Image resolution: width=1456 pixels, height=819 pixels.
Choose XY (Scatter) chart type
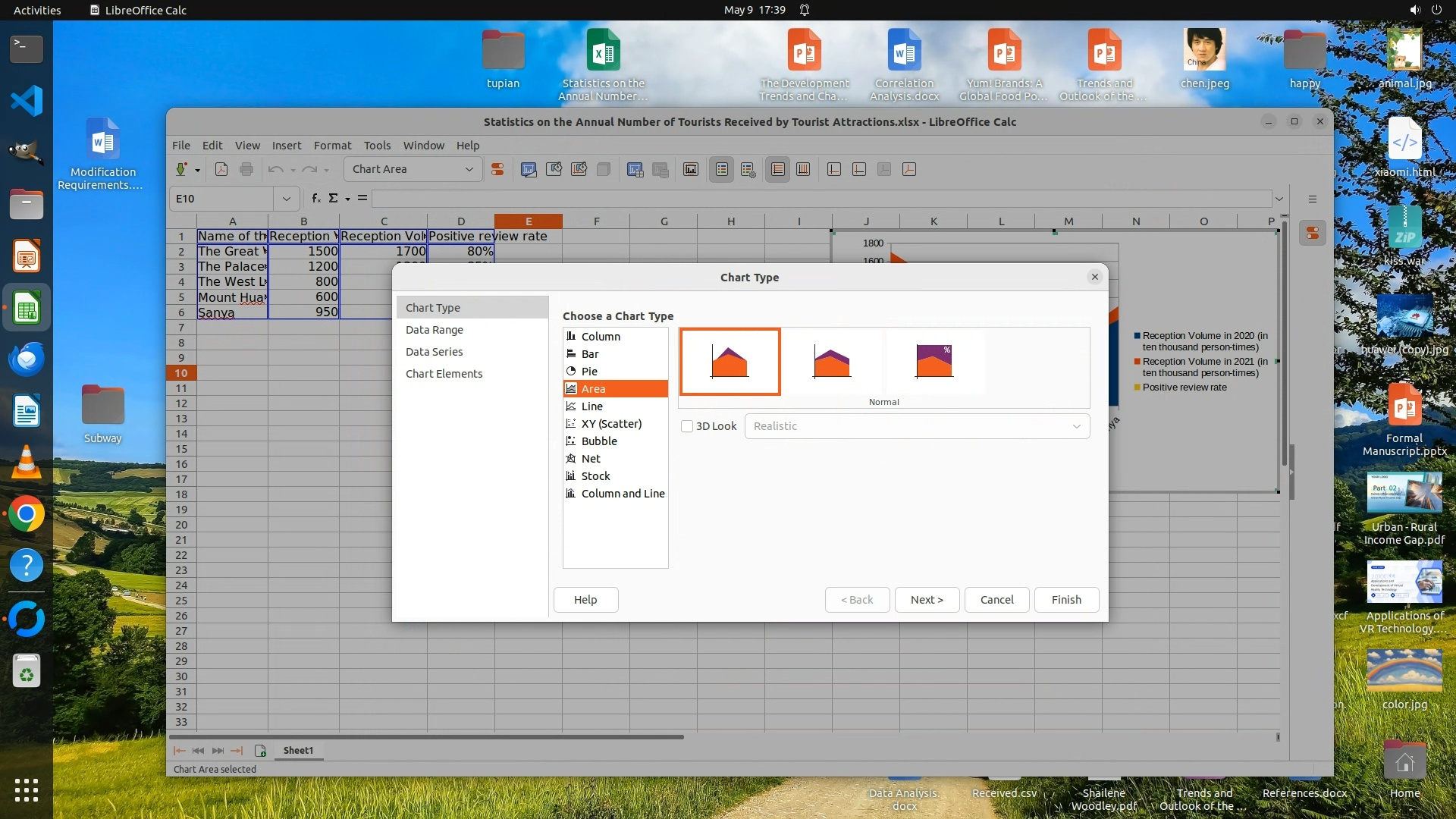611,424
